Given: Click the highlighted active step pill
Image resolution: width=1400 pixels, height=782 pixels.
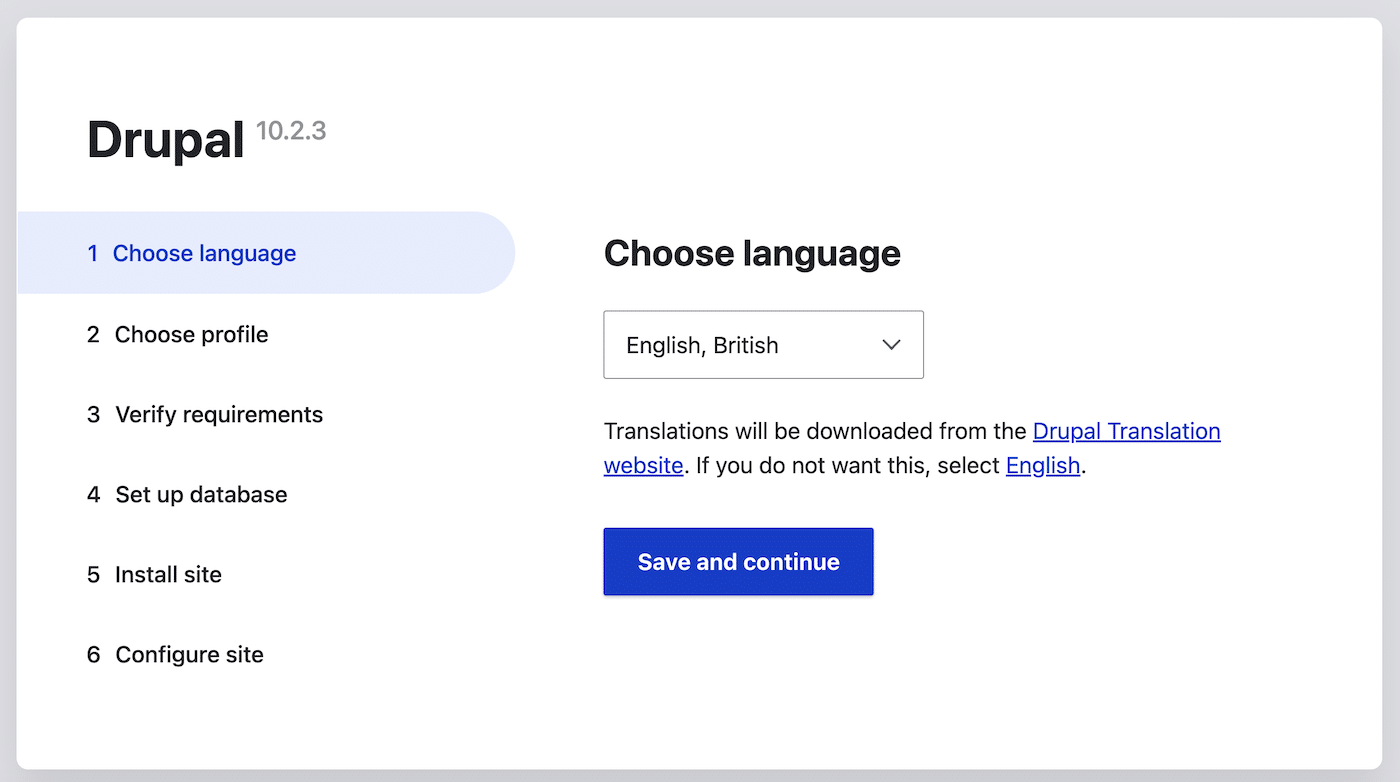Looking at the screenshot, I should pyautogui.click(x=265, y=252).
